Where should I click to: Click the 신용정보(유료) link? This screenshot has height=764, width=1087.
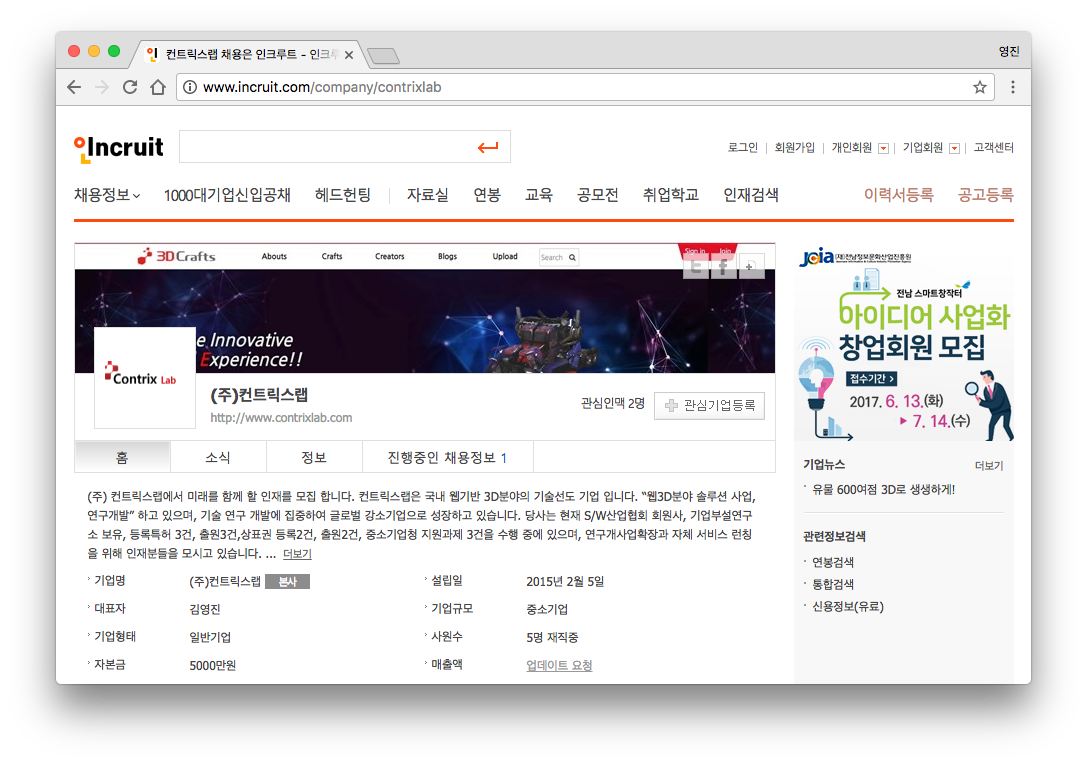[848, 607]
